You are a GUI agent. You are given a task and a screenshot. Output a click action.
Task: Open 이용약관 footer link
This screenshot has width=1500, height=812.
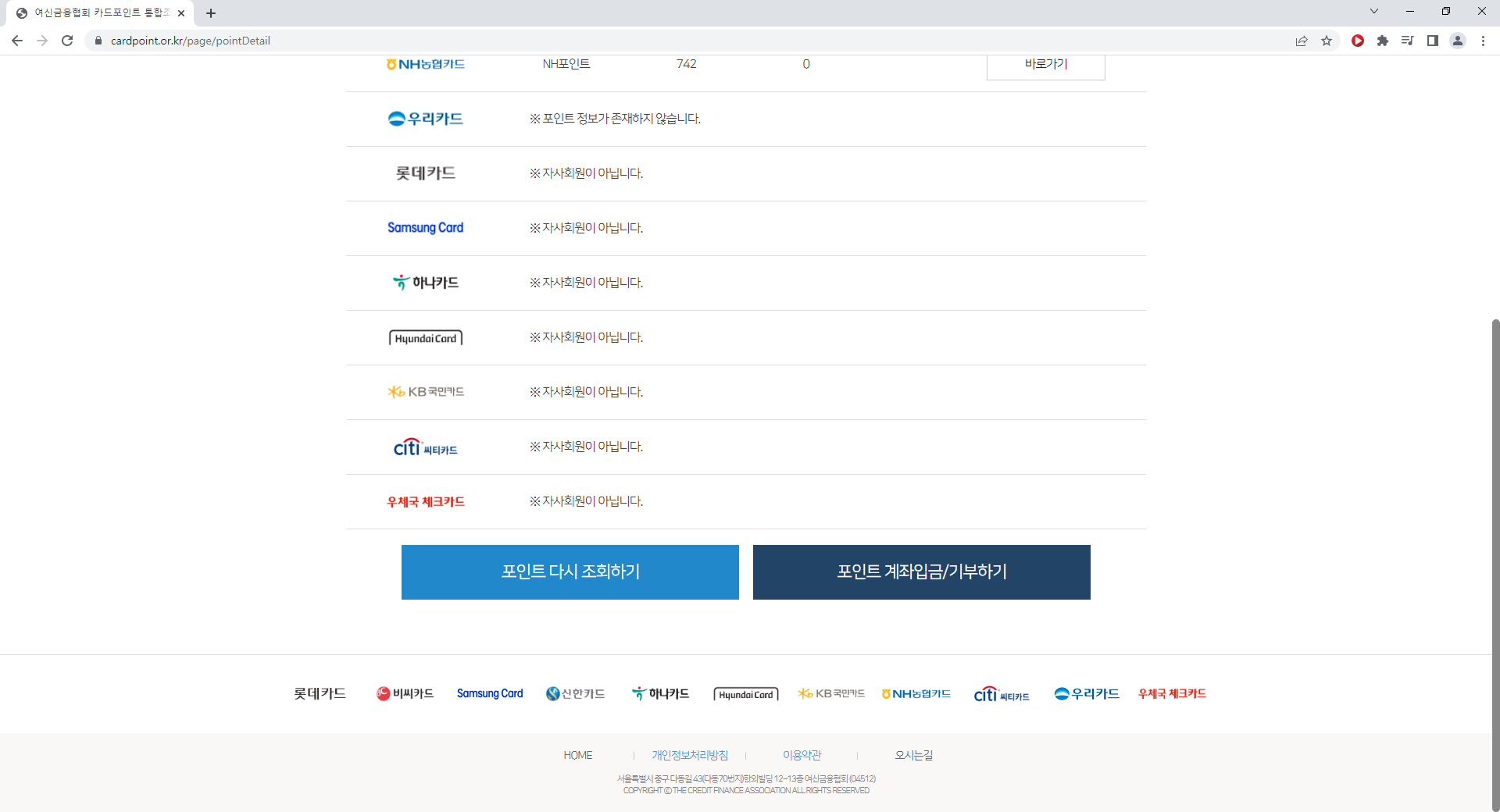pos(802,755)
